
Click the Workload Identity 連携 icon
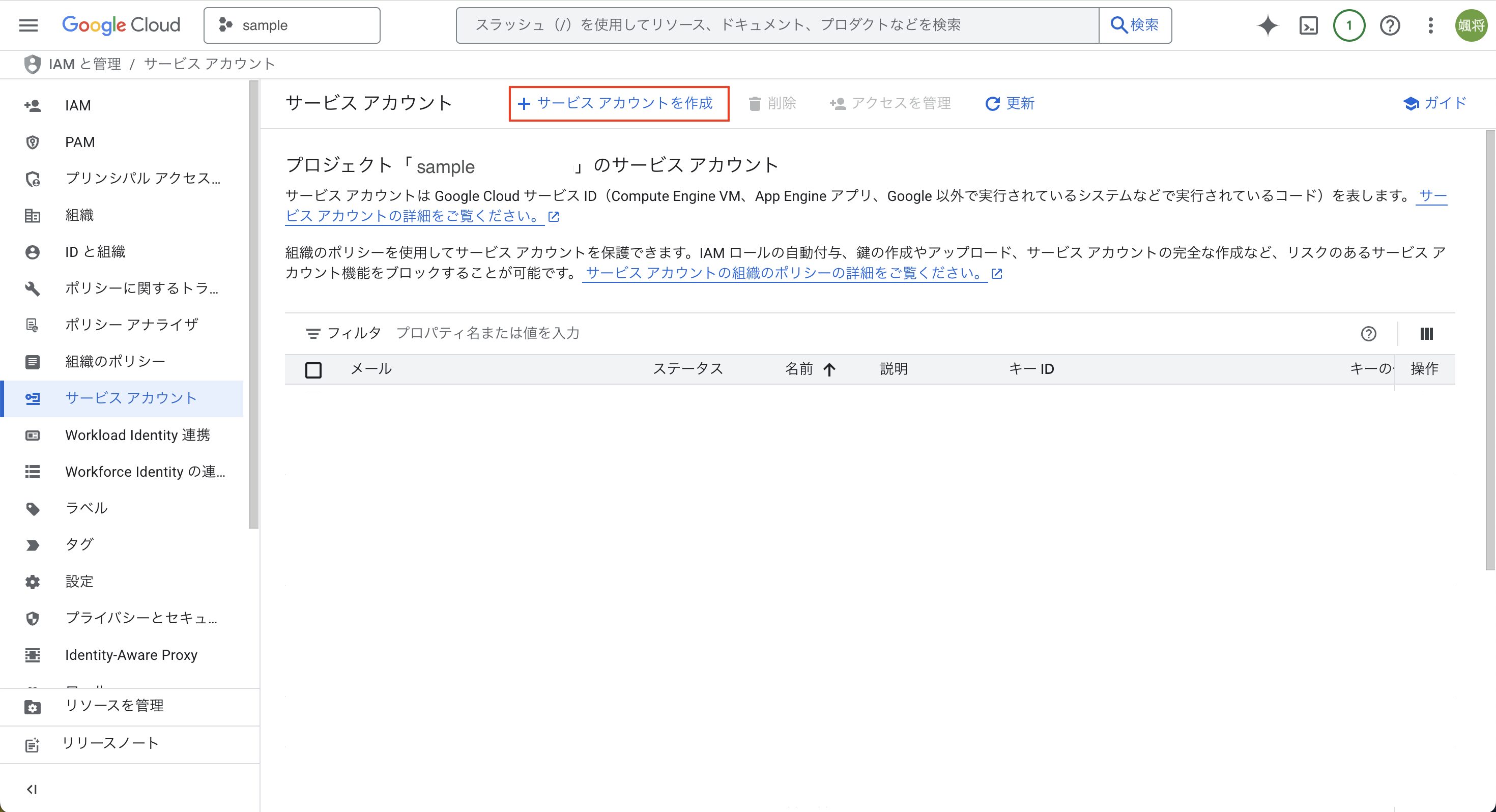tap(33, 434)
